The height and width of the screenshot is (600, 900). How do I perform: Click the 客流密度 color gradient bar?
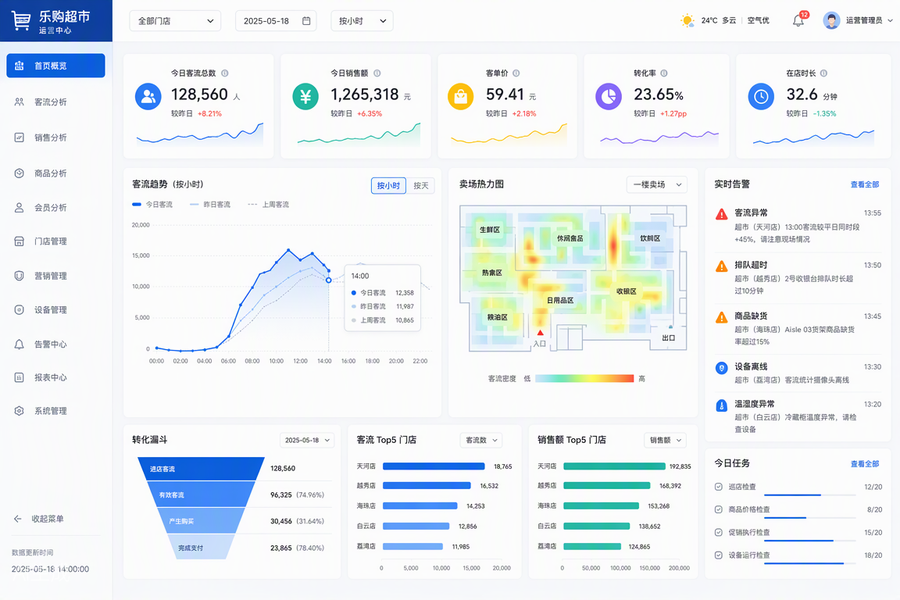coord(584,379)
